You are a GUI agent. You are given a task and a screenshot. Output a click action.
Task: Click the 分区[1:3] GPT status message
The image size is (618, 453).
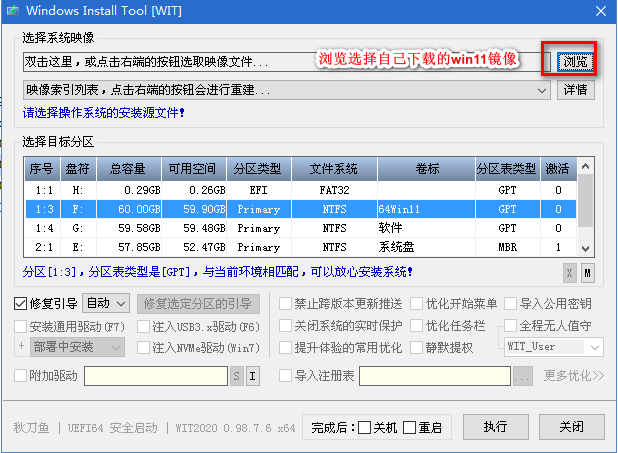click(218, 272)
